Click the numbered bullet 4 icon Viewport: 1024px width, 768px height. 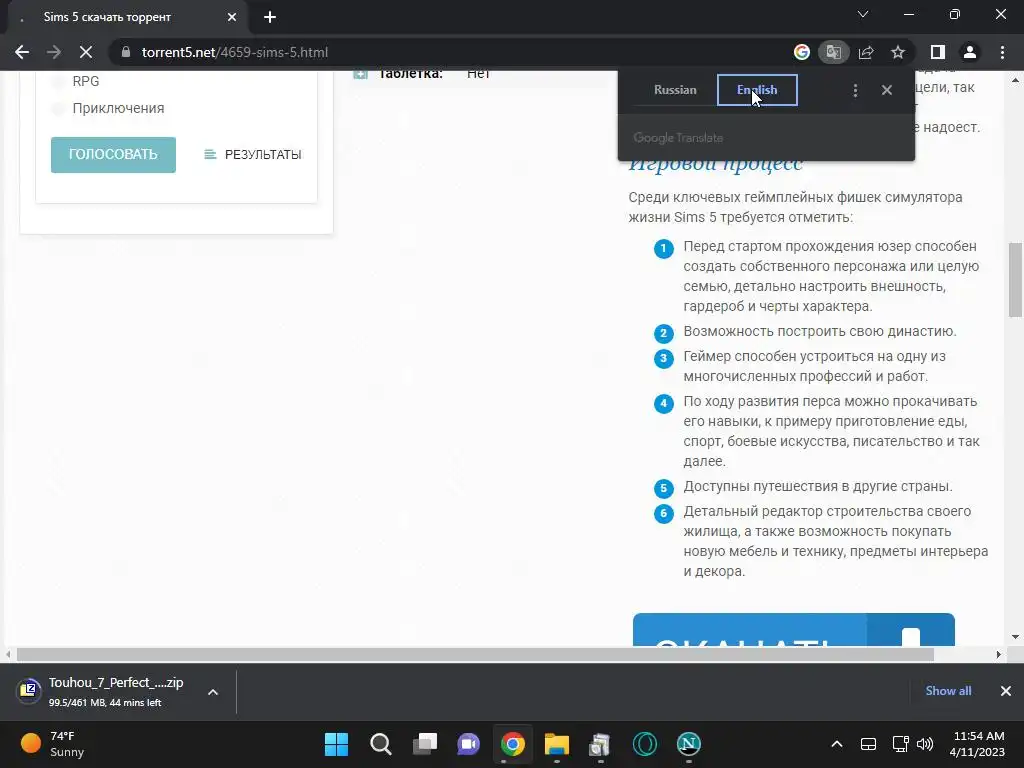(x=664, y=403)
